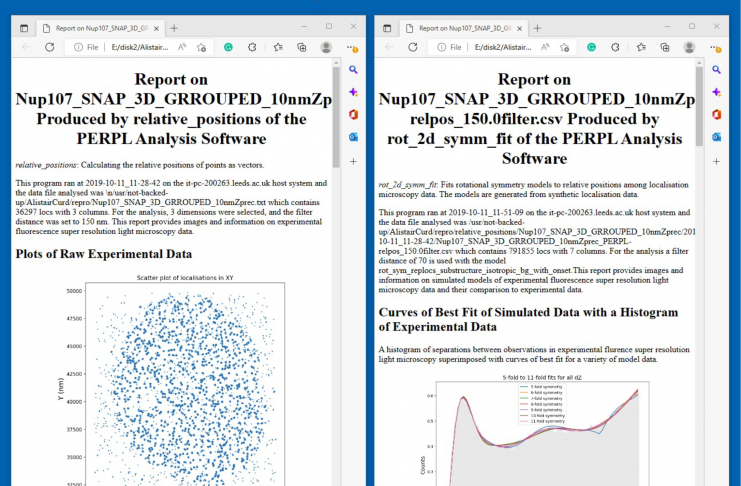Viewport: 741px width, 486px height.
Task: Add page to favorites in left window
Action: 201,47
